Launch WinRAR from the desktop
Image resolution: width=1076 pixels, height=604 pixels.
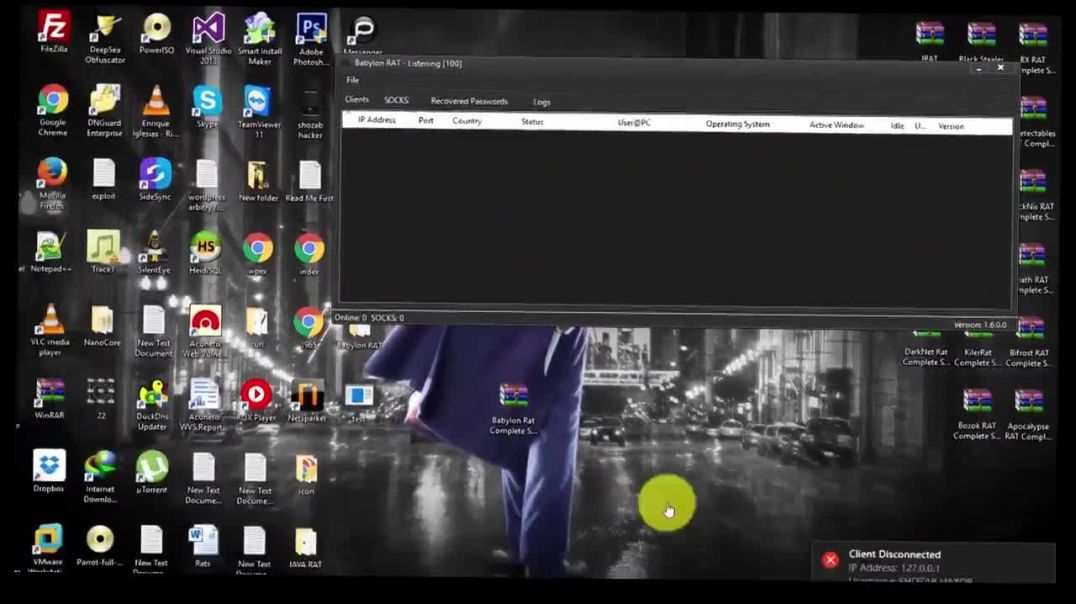click(x=49, y=399)
